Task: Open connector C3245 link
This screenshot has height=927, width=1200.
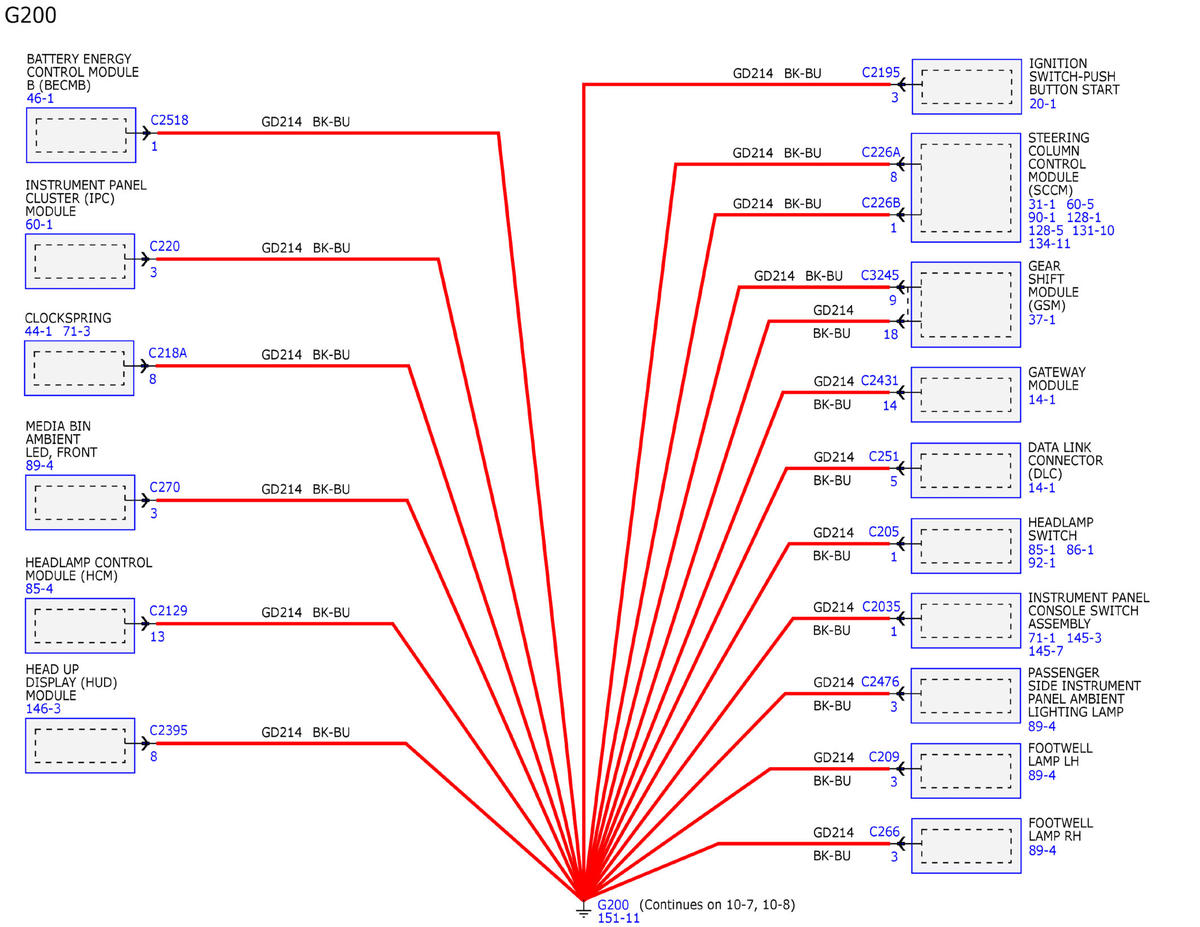Action: coord(881,276)
